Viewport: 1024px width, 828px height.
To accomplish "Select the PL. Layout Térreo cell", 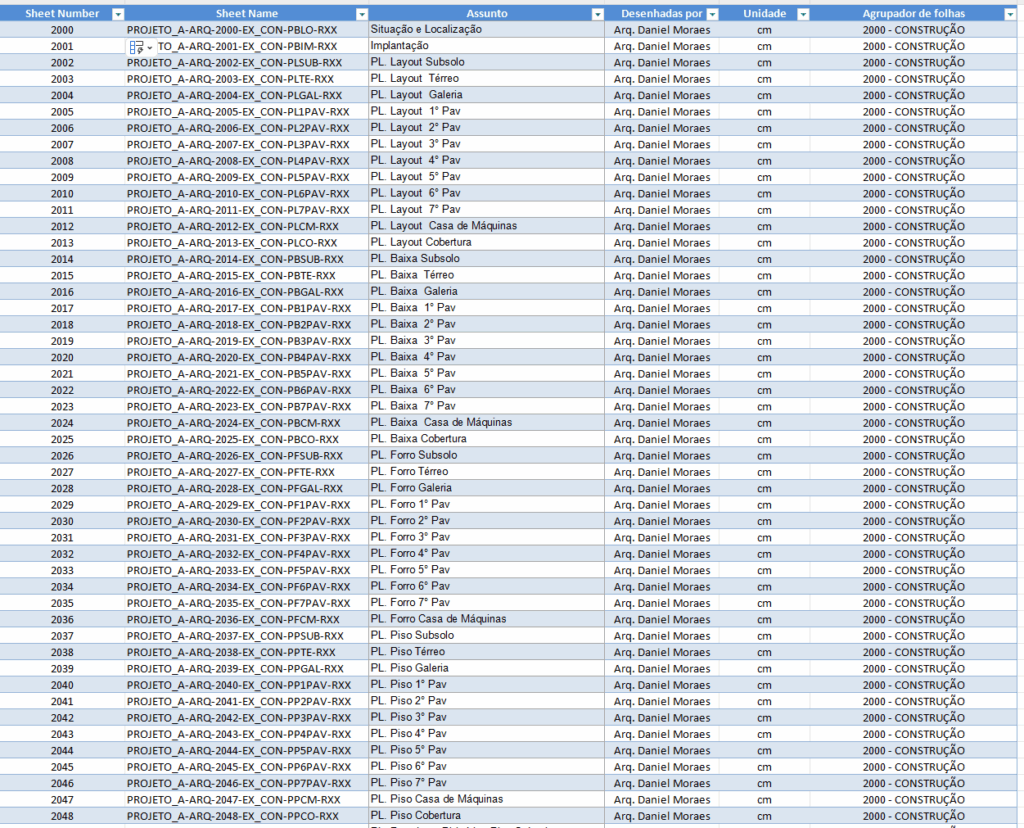I will pyautogui.click(x=487, y=79).
